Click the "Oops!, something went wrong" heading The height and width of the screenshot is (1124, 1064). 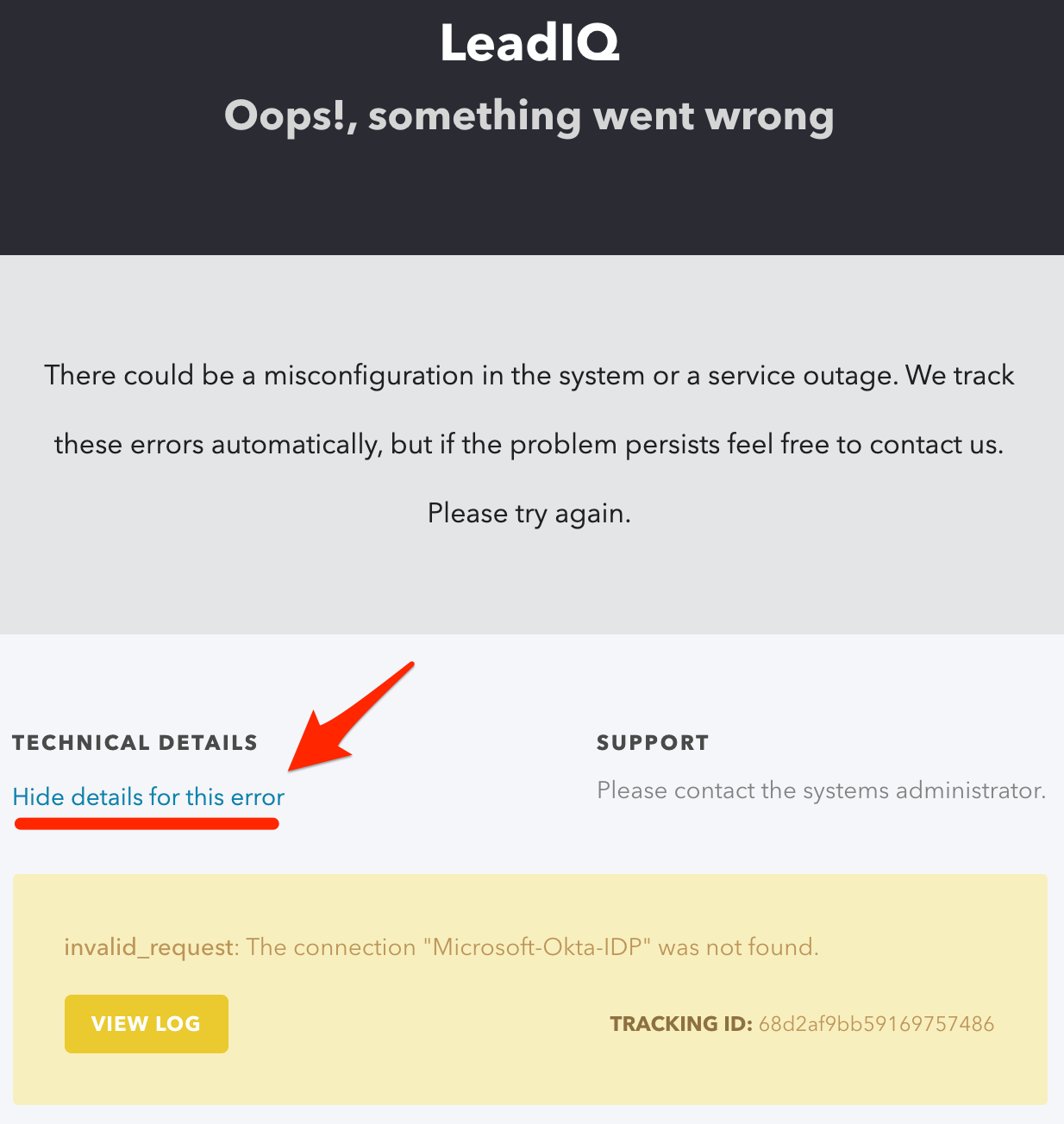tap(529, 116)
